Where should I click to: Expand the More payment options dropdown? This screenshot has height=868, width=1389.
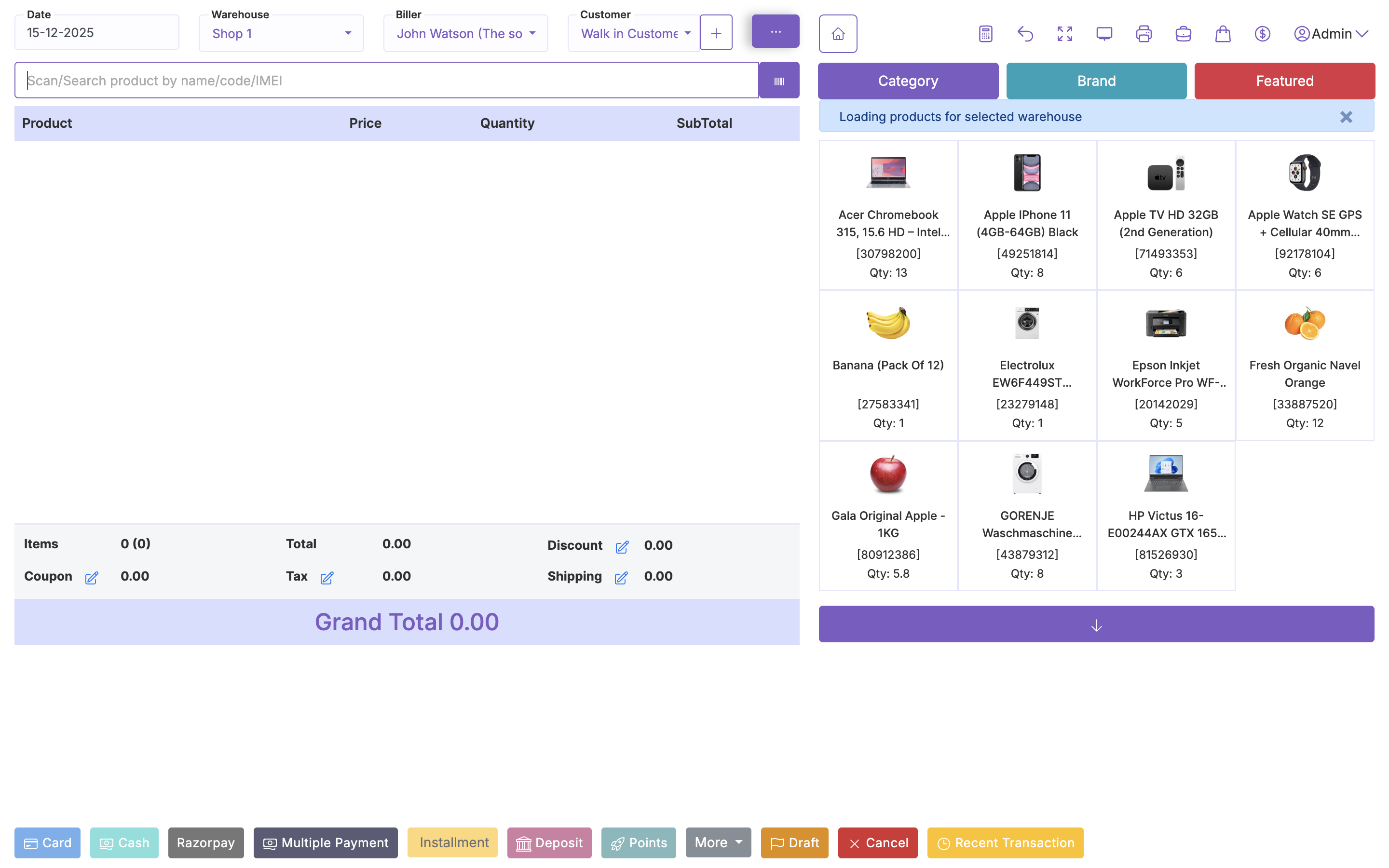point(718,843)
